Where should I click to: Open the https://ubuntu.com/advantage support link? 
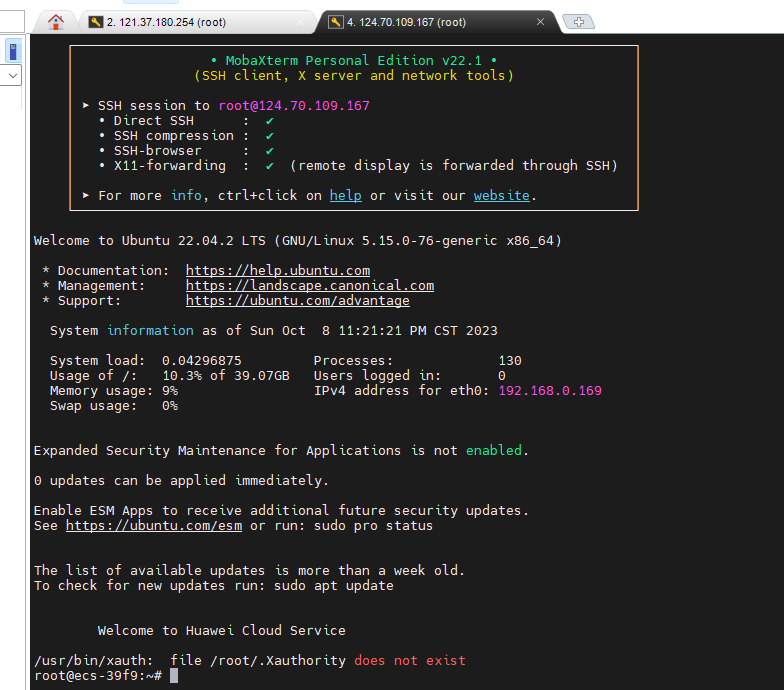tap(298, 300)
